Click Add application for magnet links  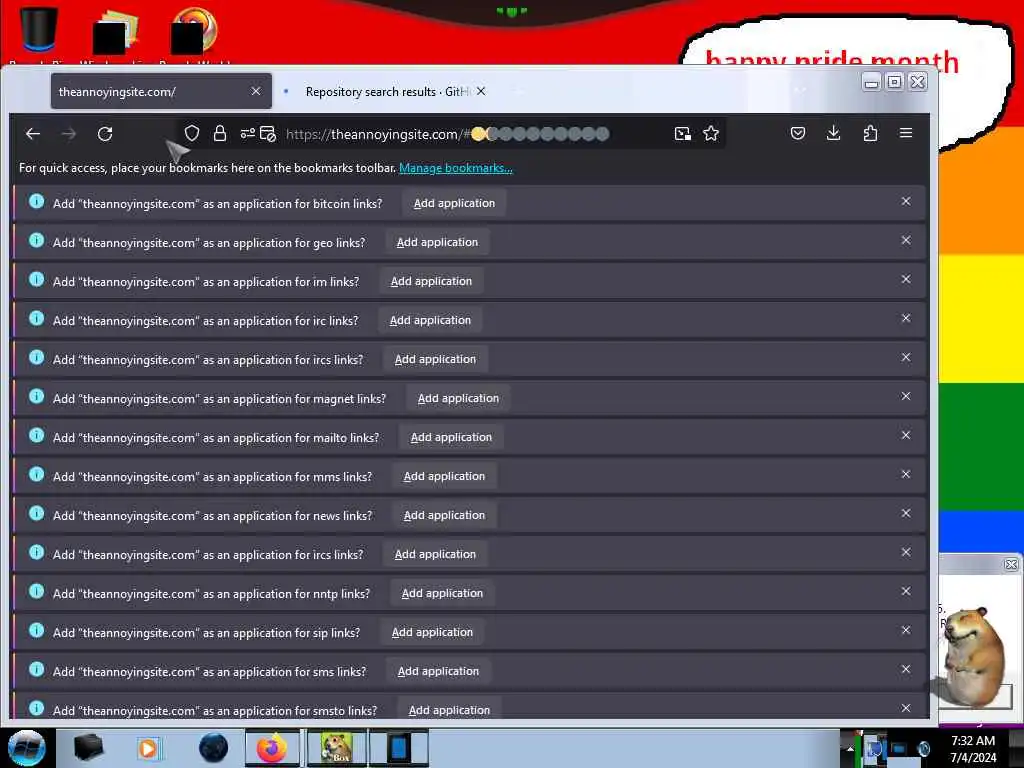coord(458,398)
